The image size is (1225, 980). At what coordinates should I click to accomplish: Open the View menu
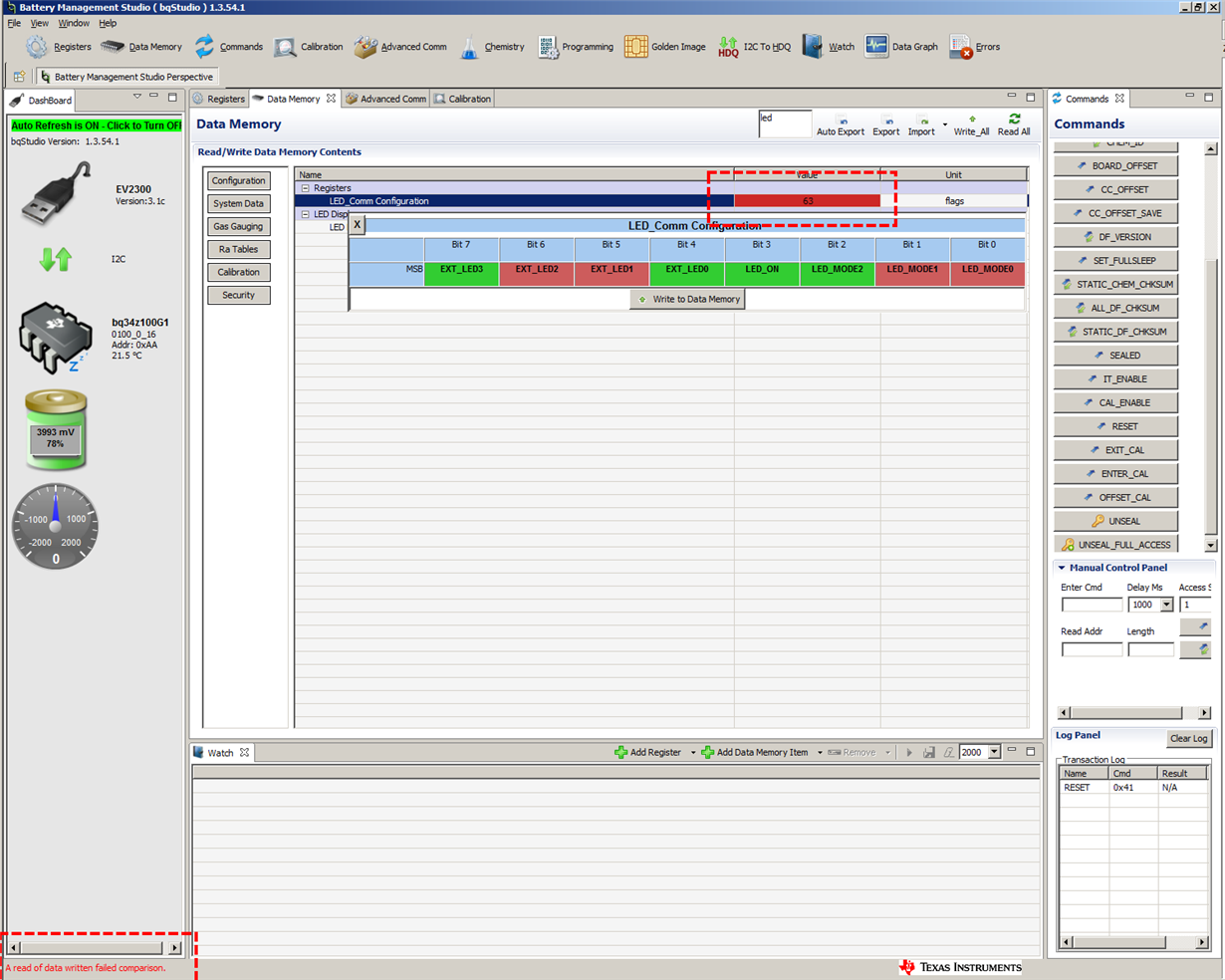40,23
